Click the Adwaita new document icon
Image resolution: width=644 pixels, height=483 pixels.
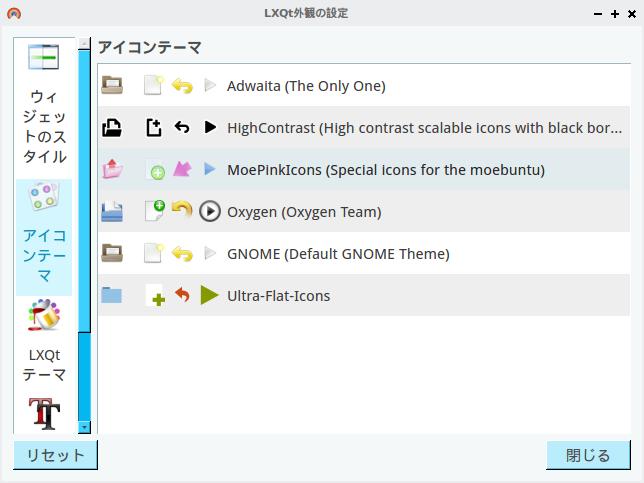[154, 85]
